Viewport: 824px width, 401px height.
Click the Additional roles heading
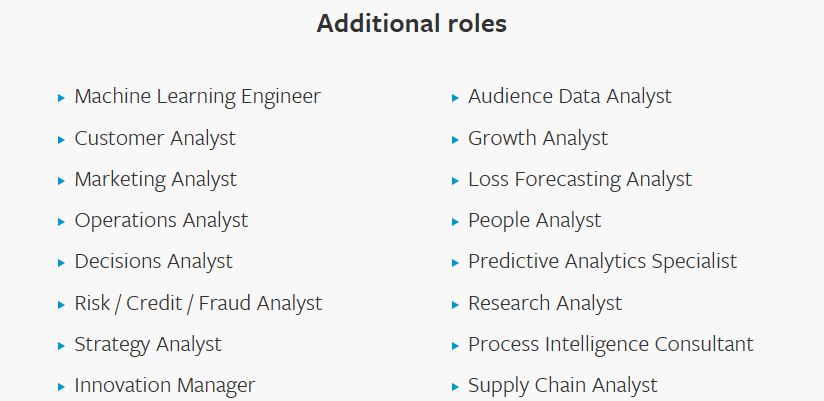point(411,24)
